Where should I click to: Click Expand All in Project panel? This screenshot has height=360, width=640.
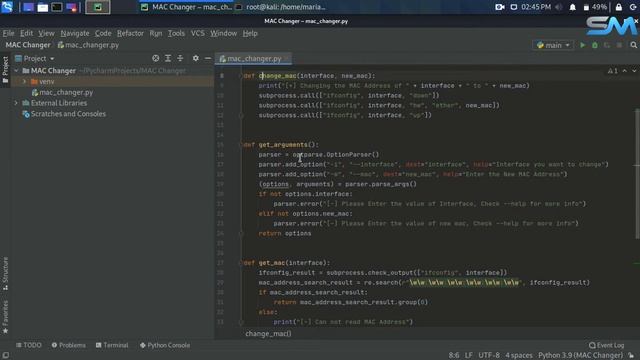[168, 58]
